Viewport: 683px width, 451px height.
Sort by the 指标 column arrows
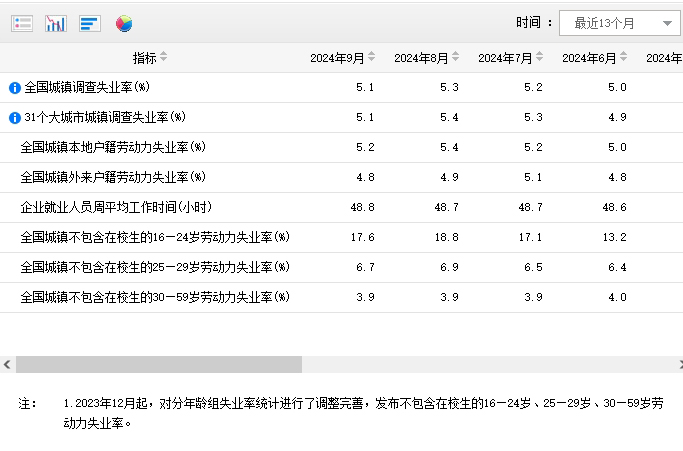coord(164,58)
